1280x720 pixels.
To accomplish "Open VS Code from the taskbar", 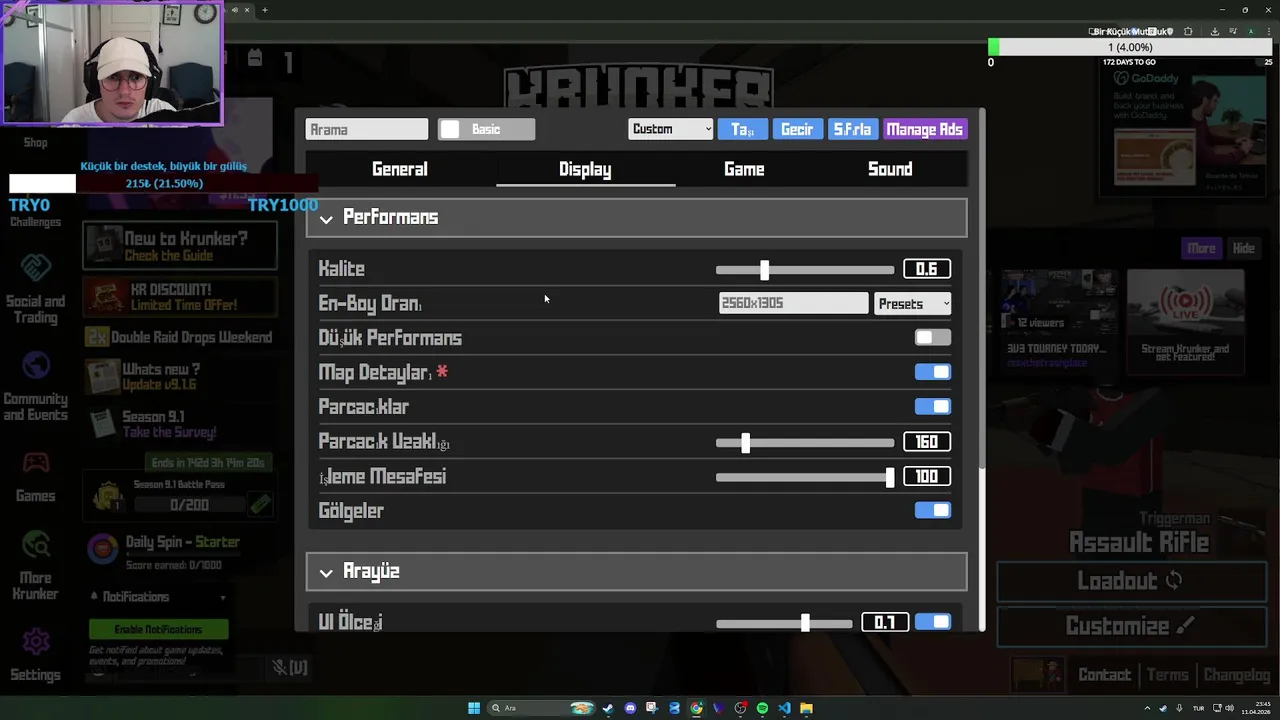I will tap(784, 708).
